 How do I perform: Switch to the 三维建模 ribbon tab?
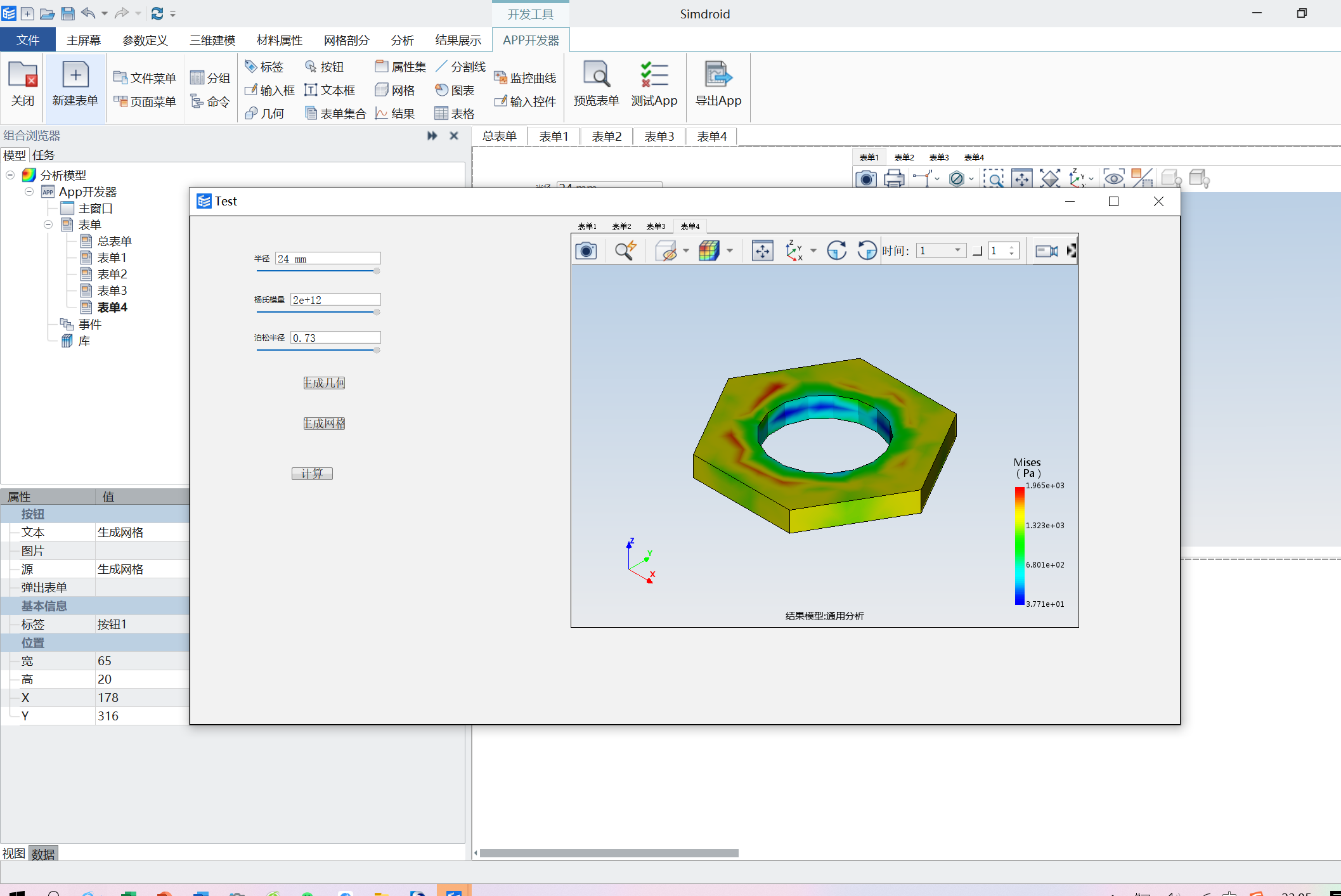pos(212,40)
